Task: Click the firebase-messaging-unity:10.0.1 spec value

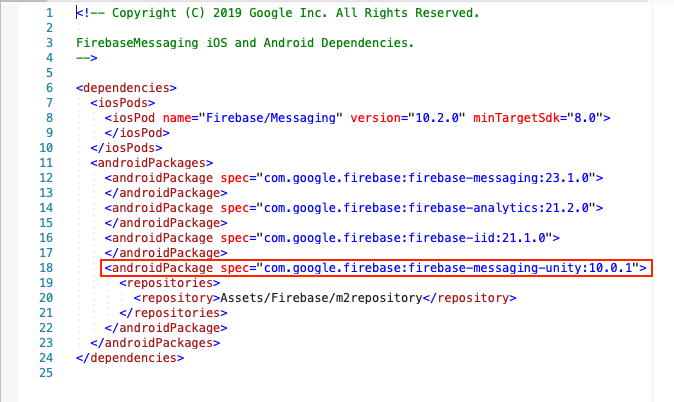Action: [x=448, y=268]
